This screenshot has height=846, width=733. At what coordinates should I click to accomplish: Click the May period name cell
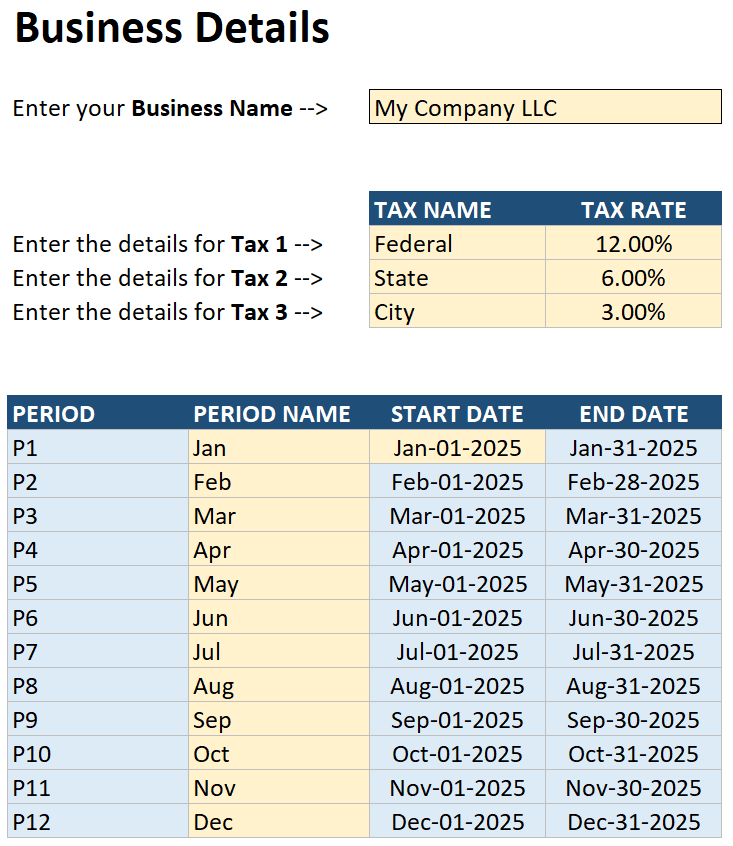click(x=278, y=584)
